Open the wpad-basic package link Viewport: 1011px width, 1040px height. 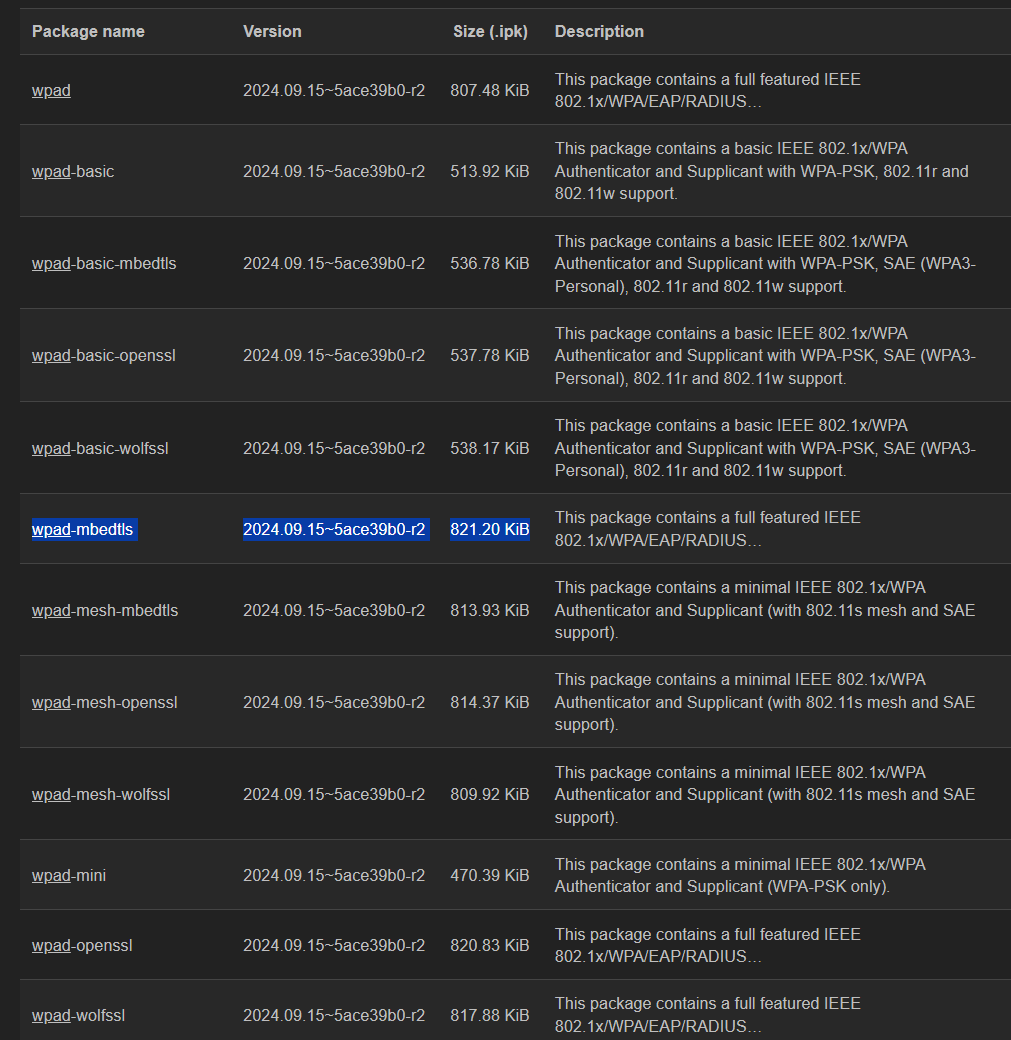(73, 171)
